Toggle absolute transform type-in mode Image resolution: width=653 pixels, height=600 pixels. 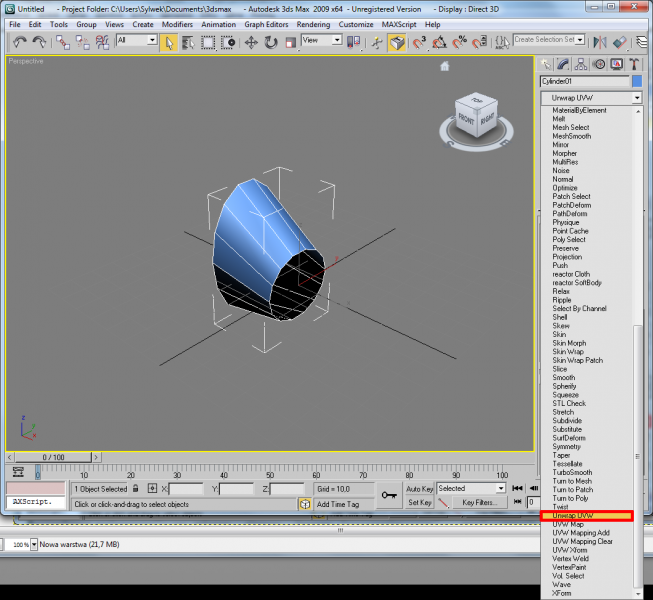152,489
